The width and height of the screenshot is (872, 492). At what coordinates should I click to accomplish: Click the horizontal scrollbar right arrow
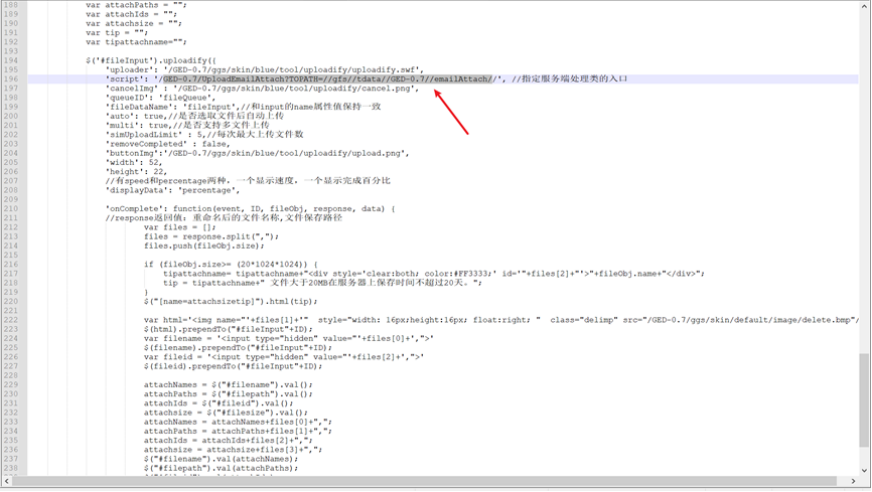pyautogui.click(x=853, y=481)
